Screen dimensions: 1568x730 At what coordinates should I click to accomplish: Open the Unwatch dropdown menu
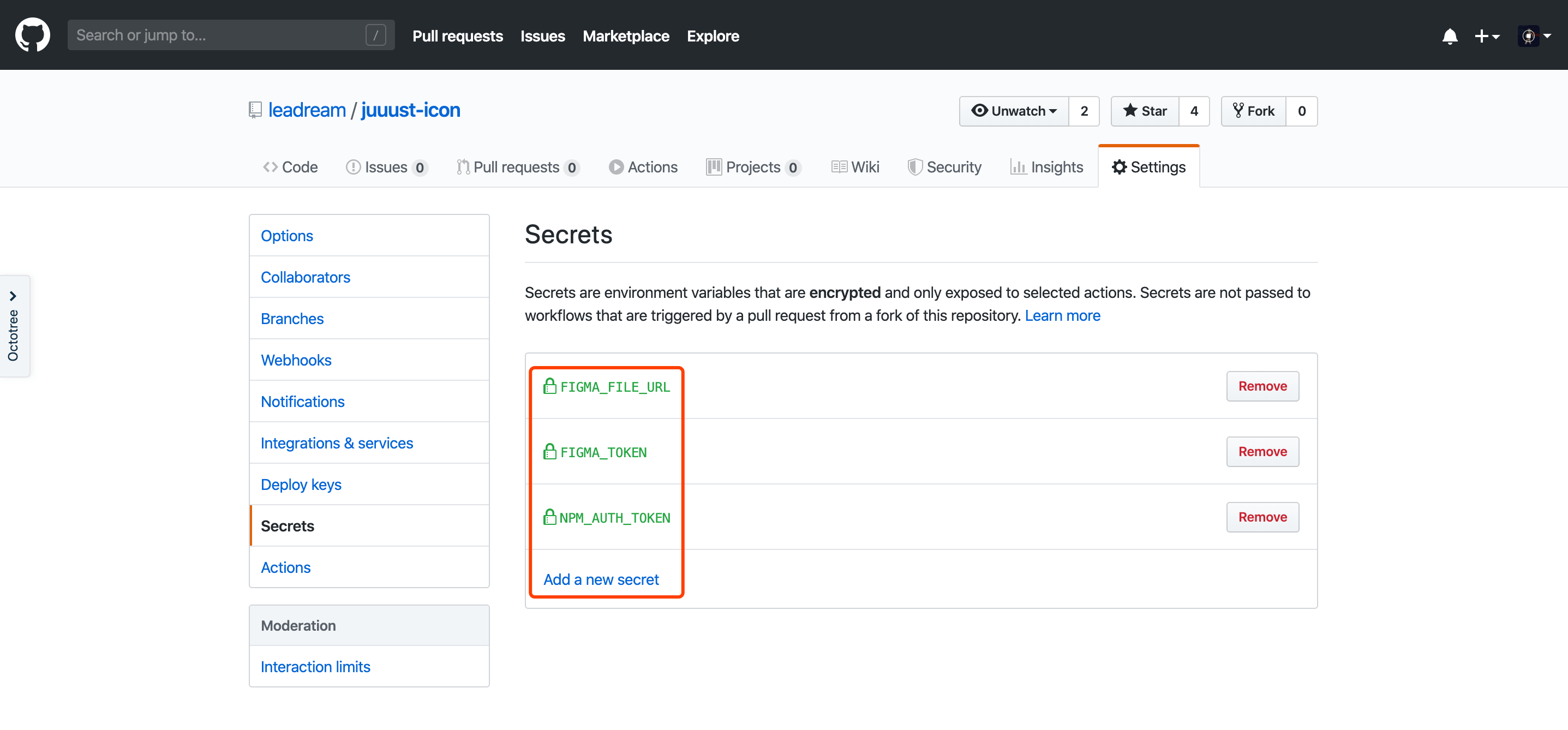[x=1014, y=111]
